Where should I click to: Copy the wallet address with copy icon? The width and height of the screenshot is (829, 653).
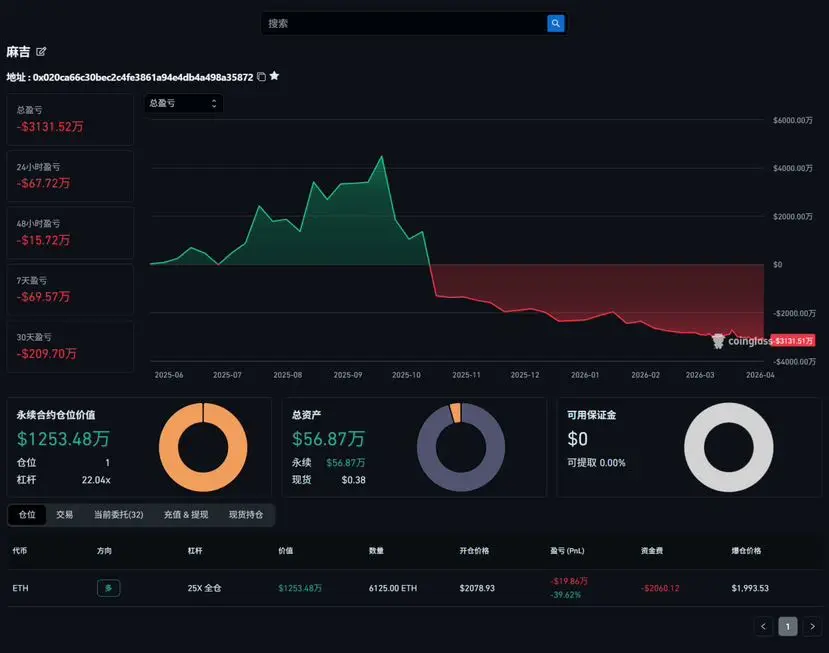pyautogui.click(x=261, y=77)
